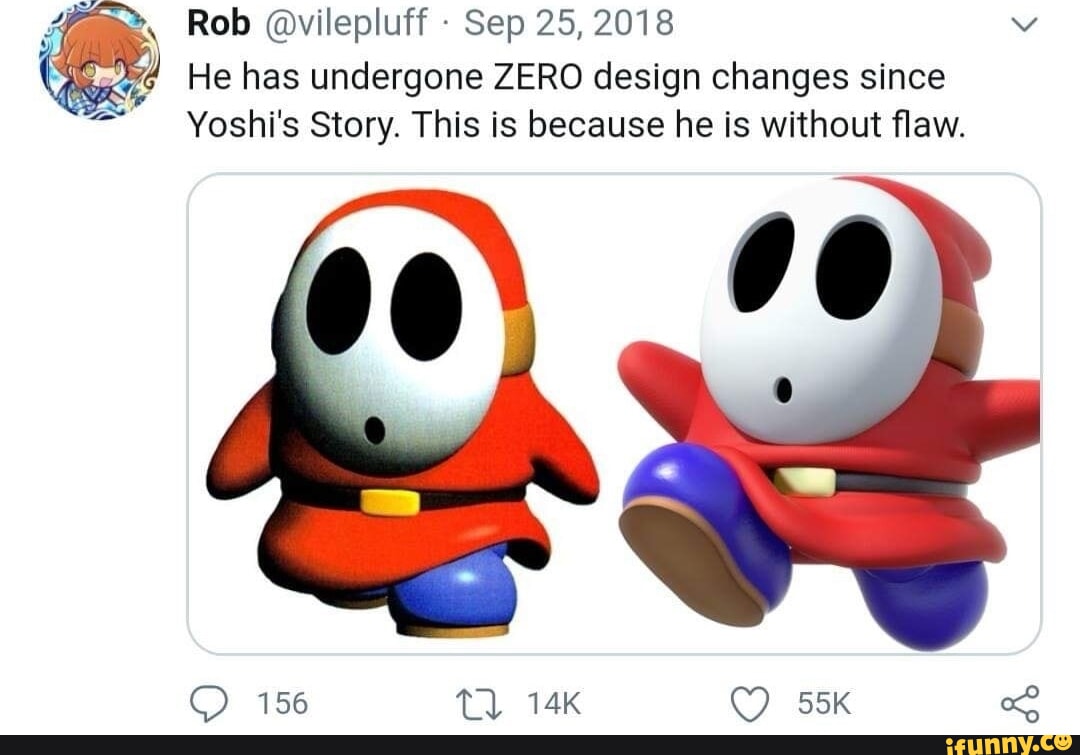Expand the down-caret menu at top right
This screenshot has height=755, width=1080.
coord(1023,22)
